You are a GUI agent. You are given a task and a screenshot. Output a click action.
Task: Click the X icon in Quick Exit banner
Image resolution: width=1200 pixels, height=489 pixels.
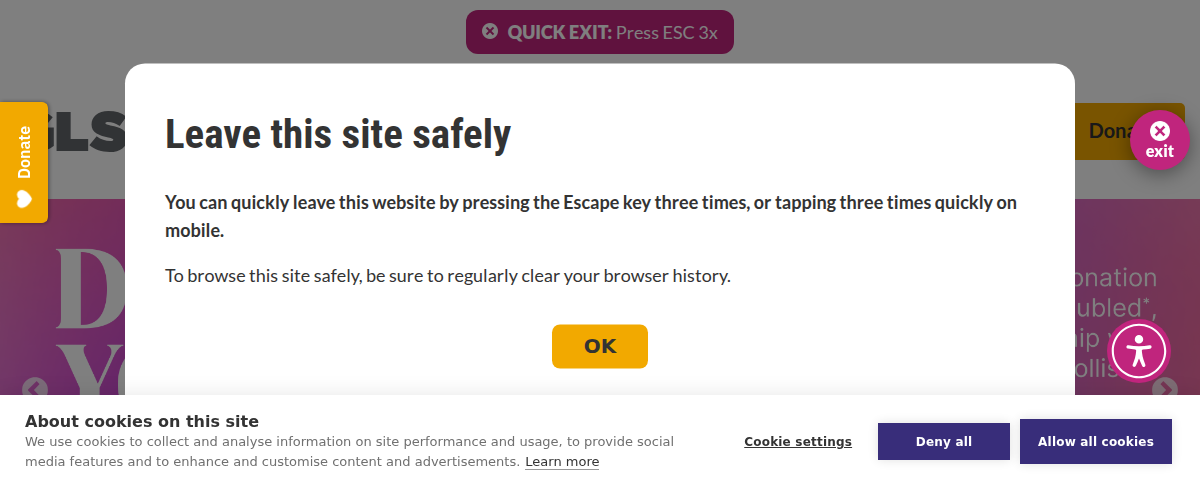(490, 31)
